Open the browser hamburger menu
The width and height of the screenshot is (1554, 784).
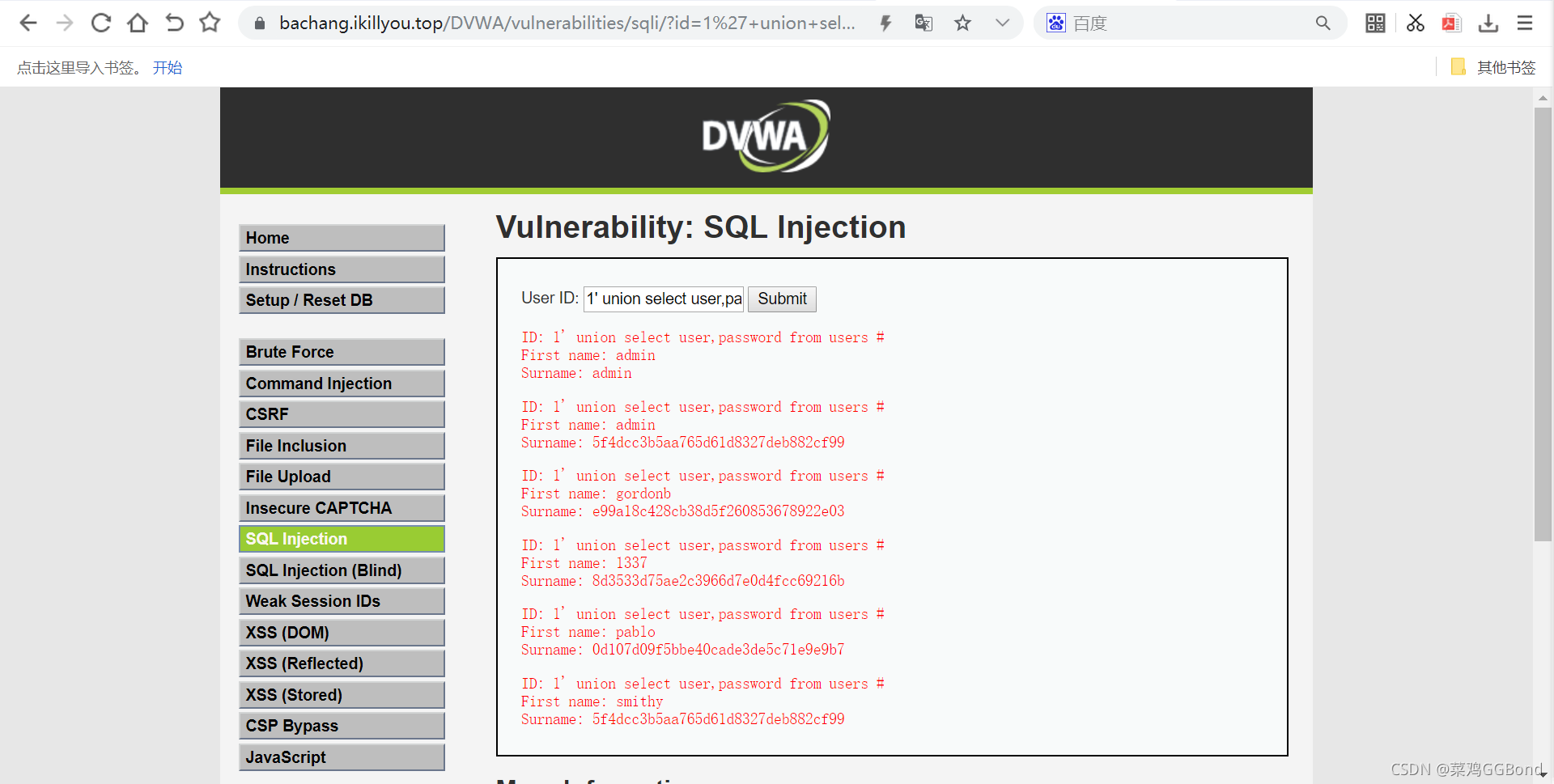tap(1525, 23)
